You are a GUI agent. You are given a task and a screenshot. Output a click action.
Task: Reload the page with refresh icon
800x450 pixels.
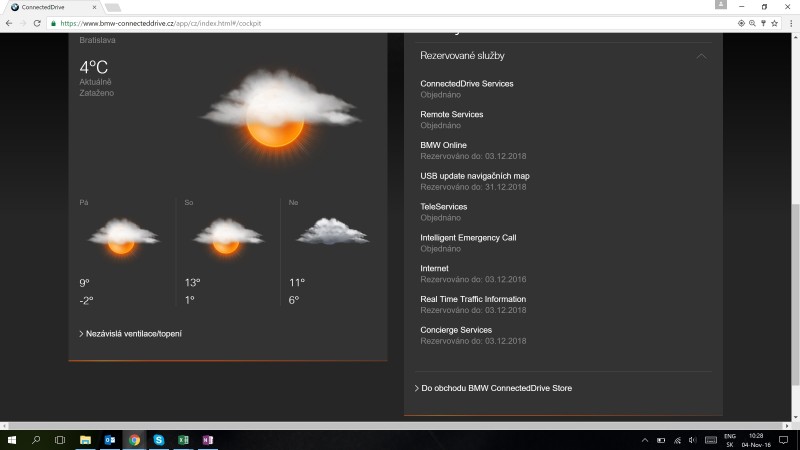pos(37,23)
